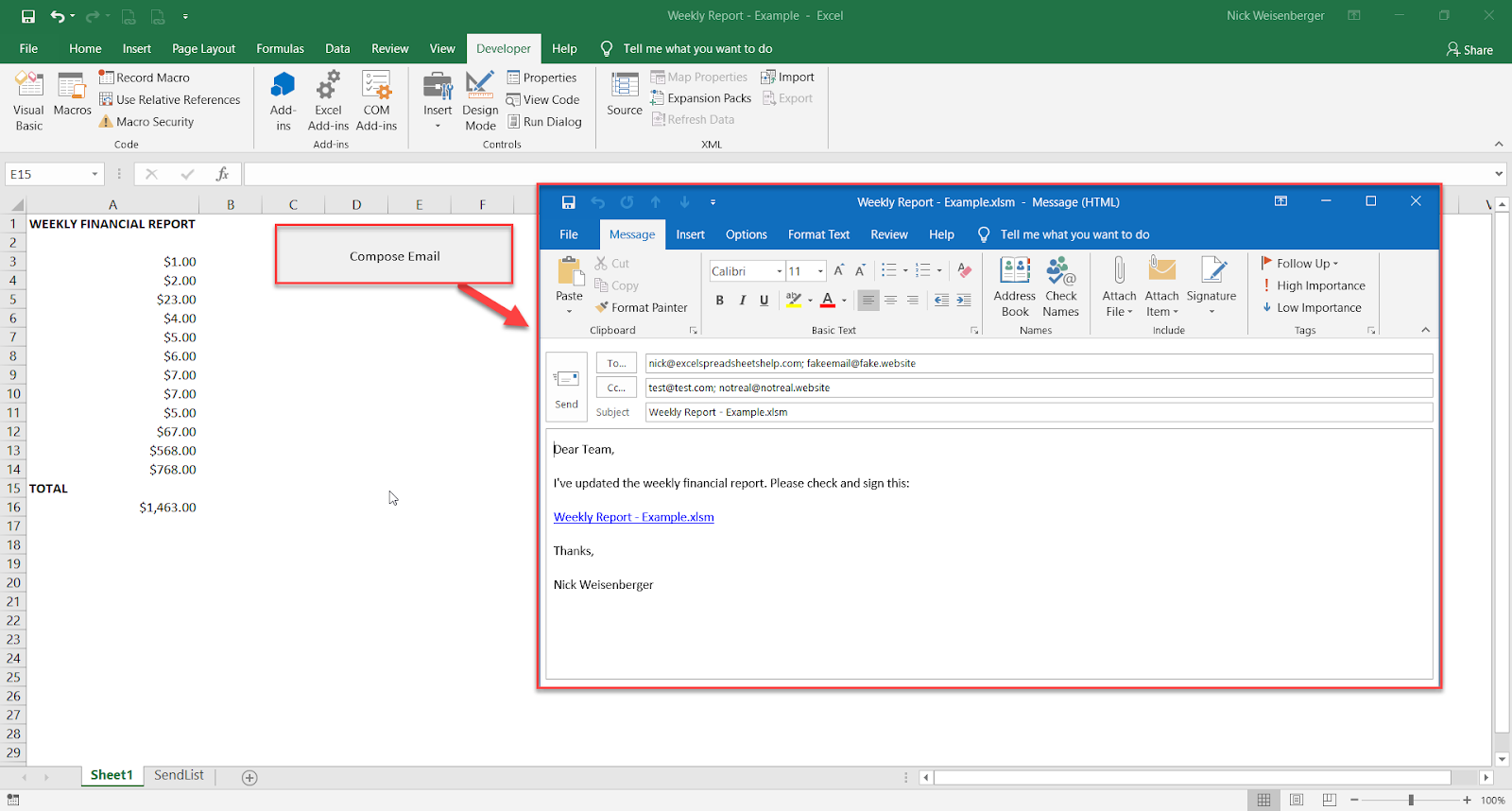Open the Address Book
The image size is (1512, 811).
coord(1015,287)
